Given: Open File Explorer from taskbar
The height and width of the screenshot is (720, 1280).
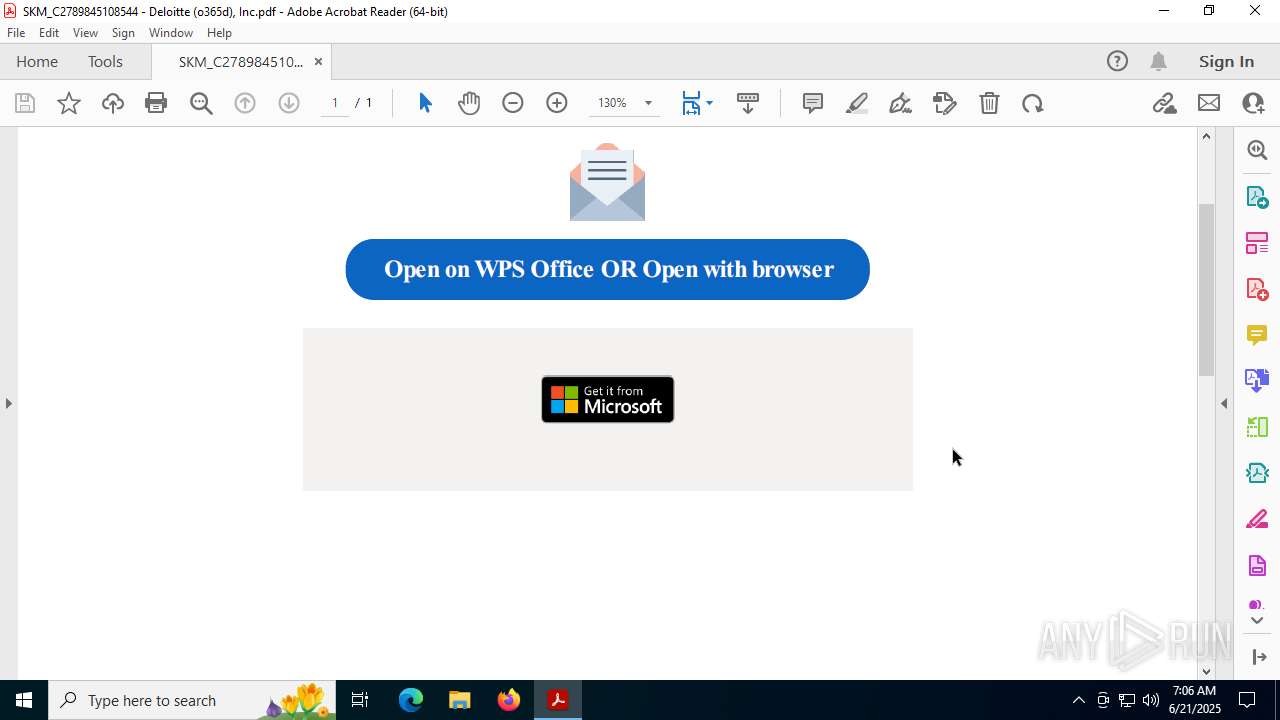Looking at the screenshot, I should tap(460, 700).
